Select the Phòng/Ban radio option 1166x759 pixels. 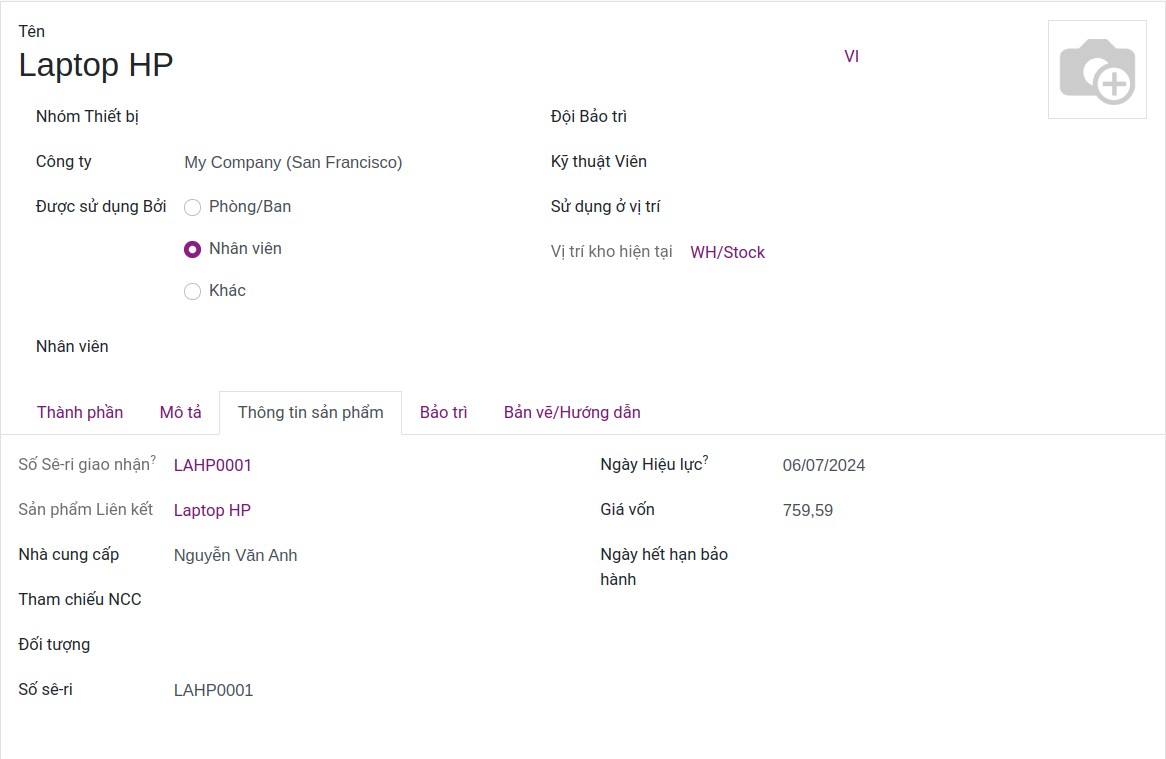pyautogui.click(x=193, y=207)
